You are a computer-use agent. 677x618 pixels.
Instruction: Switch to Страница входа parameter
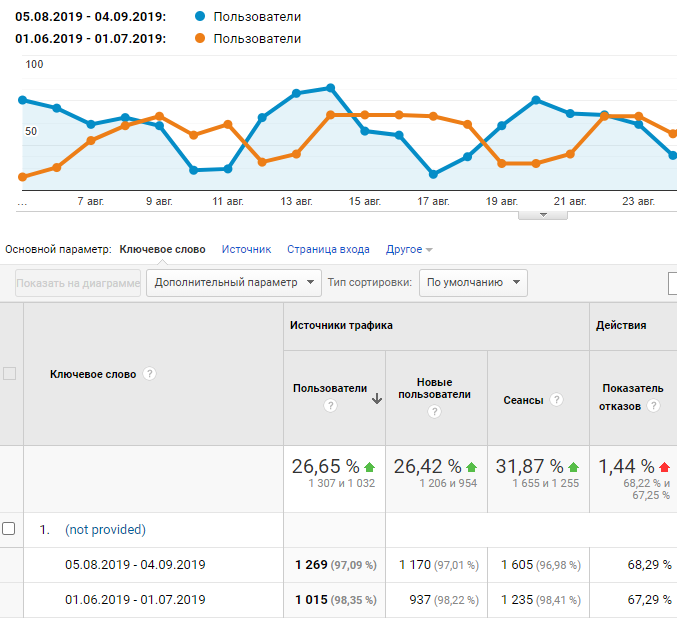(x=328, y=250)
